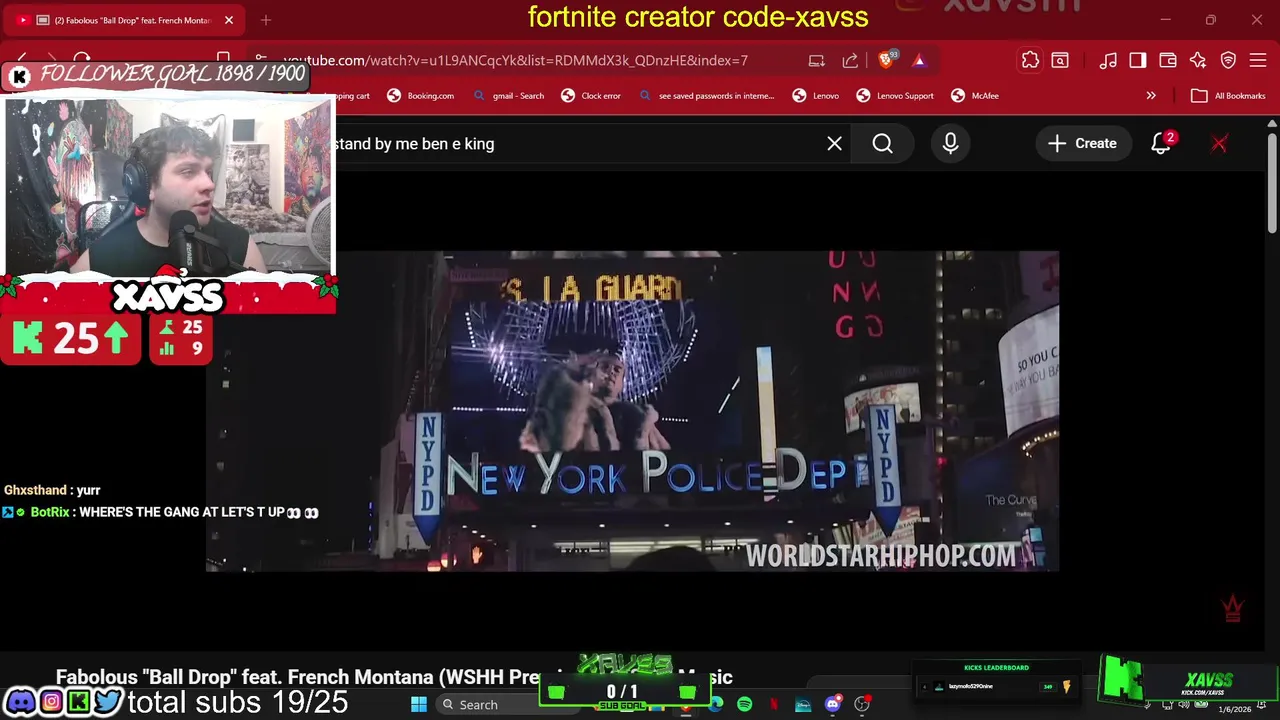This screenshot has width=1280, height=720.
Task: Click the share page arrow icon
Action: pos(850,60)
